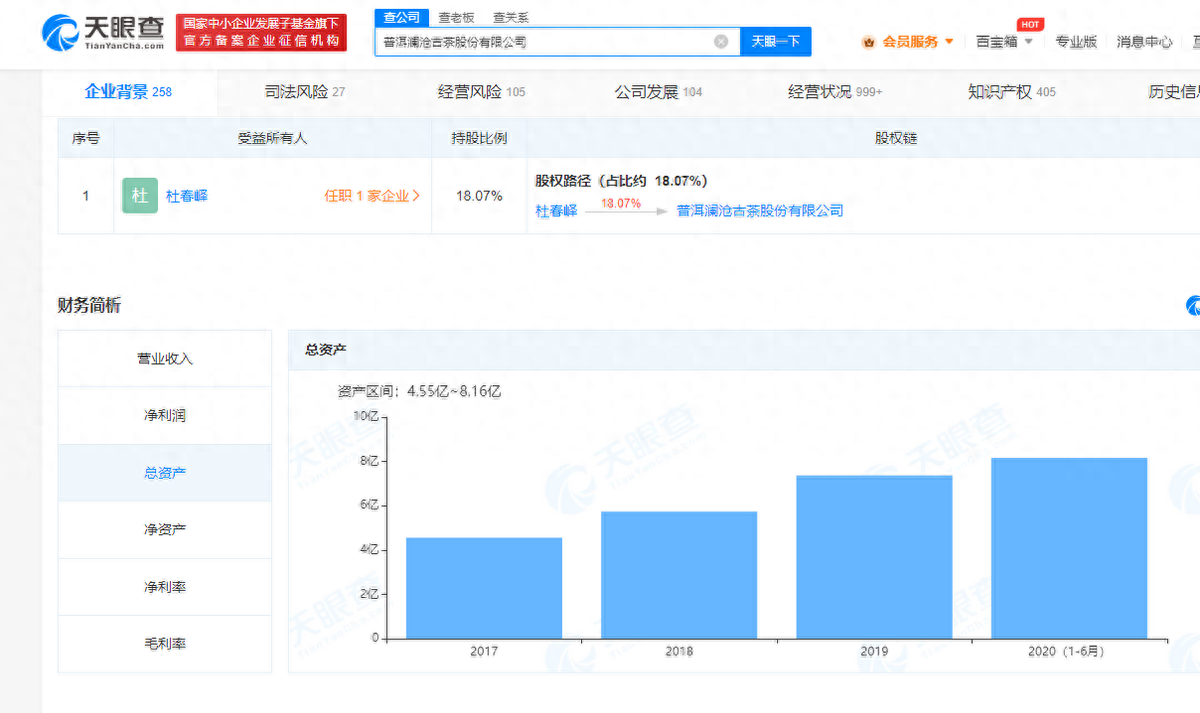
Task: Select 营业收入 in financial sidebar
Action: (165, 359)
